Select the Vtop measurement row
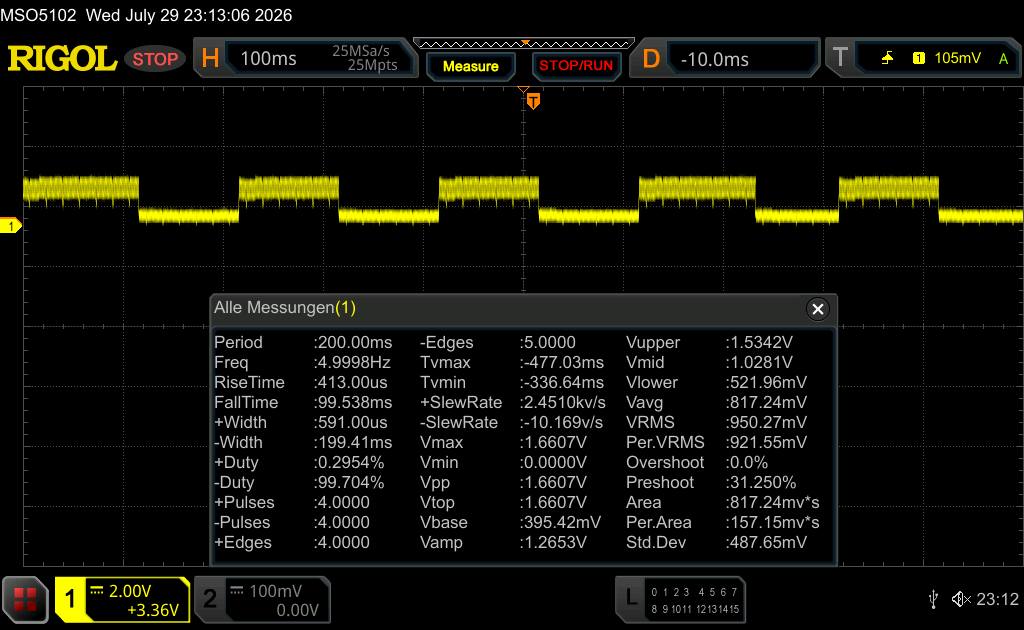The image size is (1024, 630). click(x=504, y=503)
